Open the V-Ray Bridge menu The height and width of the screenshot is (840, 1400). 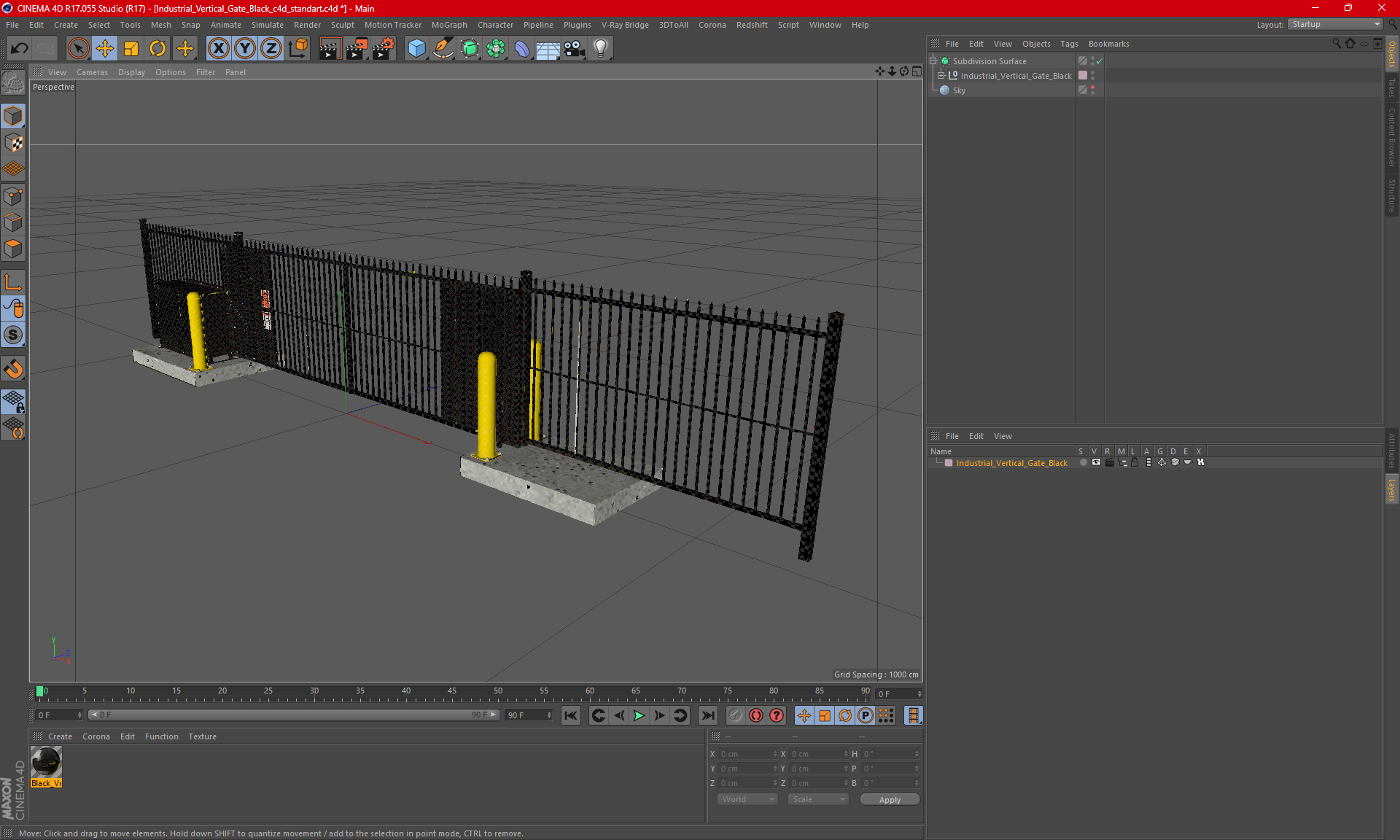(625, 25)
